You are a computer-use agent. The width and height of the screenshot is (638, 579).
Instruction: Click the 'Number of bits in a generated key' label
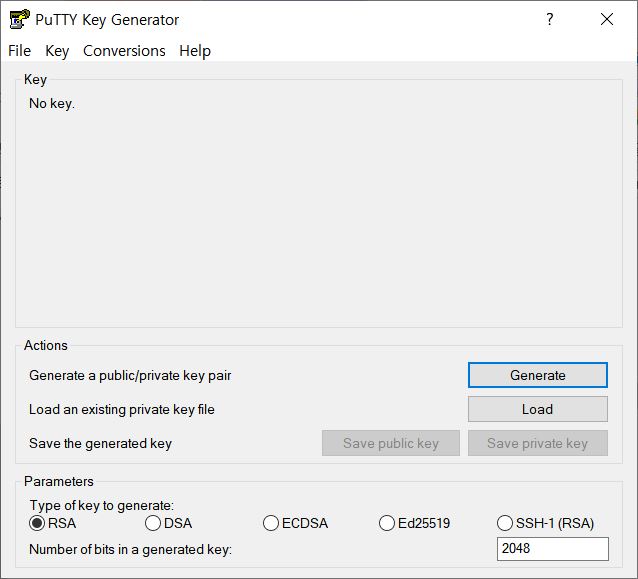click(130, 549)
